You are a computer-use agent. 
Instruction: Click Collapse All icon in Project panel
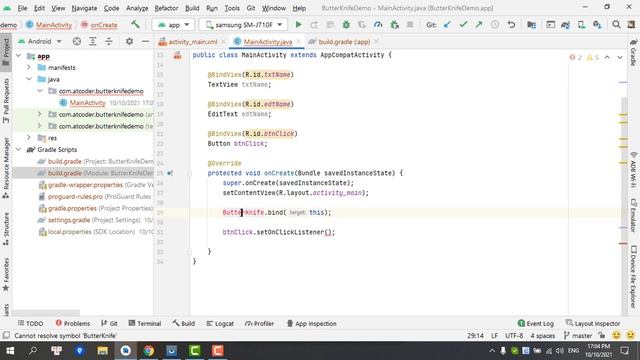coord(109,41)
